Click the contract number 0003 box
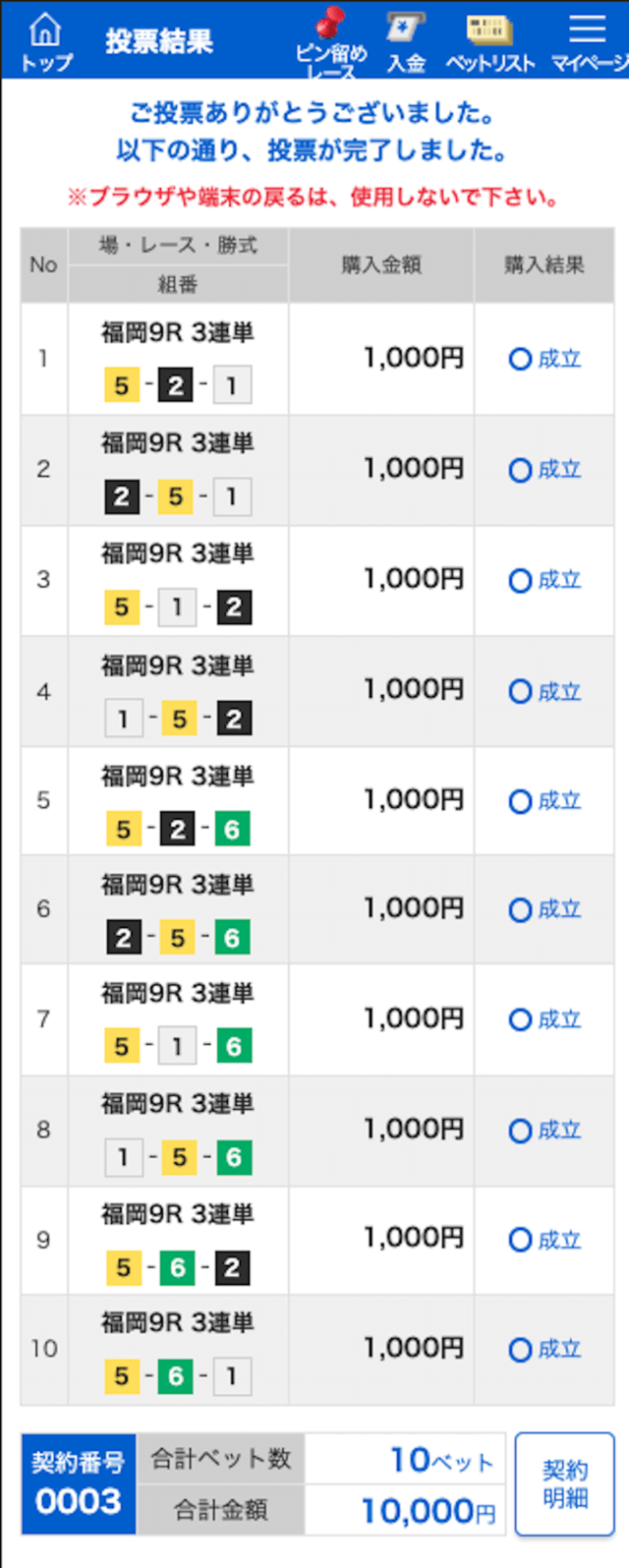The image size is (629, 1568). click(x=79, y=1483)
